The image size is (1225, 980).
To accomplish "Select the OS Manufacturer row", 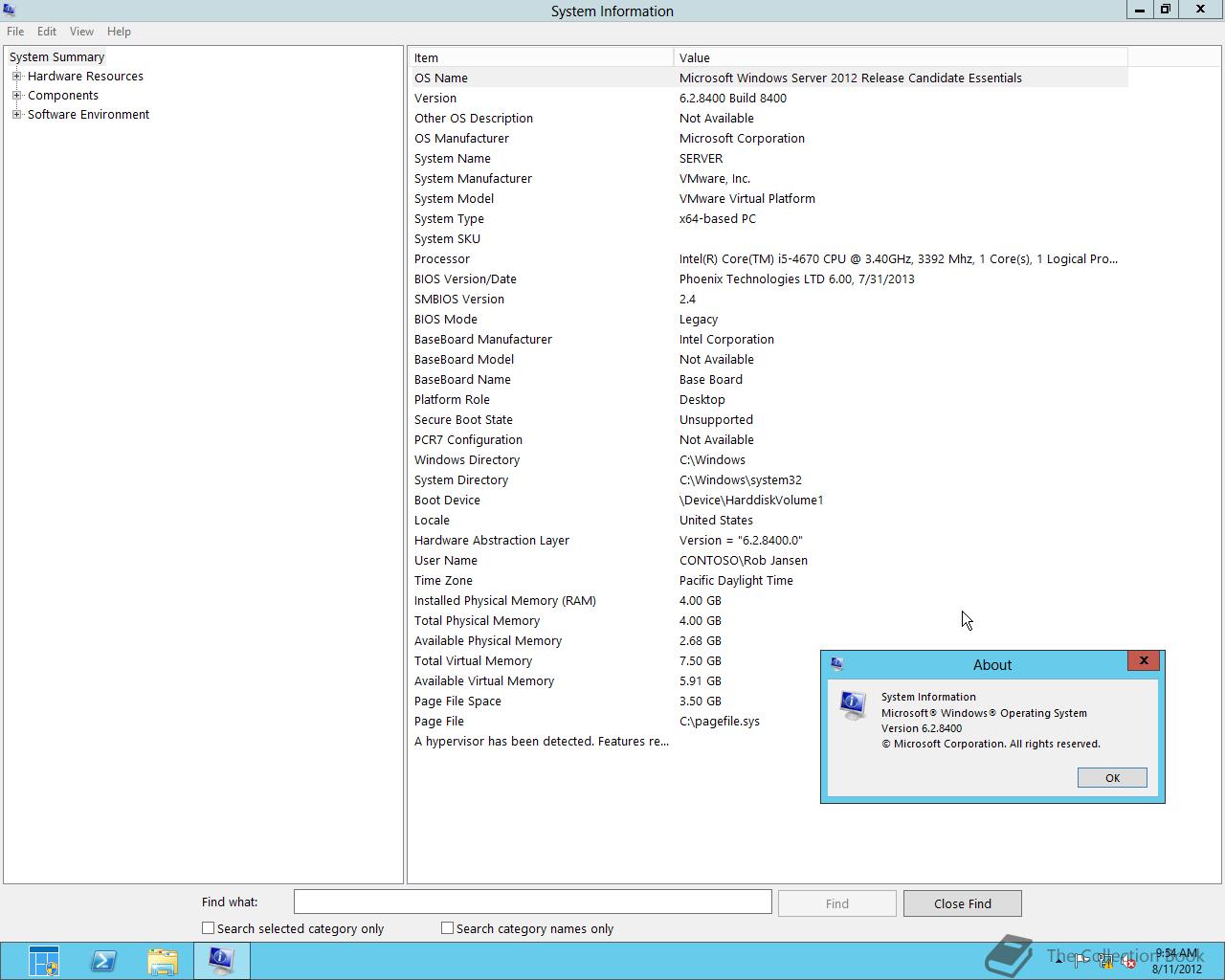I will pyautogui.click(x=769, y=138).
